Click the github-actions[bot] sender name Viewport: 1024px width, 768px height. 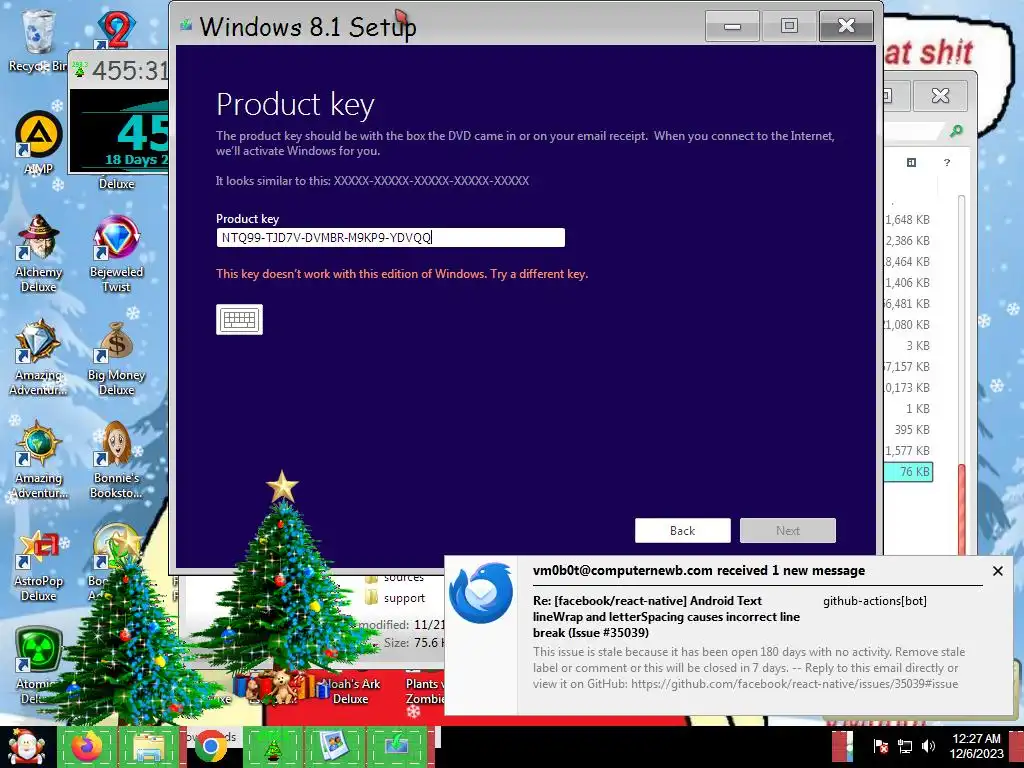click(874, 601)
